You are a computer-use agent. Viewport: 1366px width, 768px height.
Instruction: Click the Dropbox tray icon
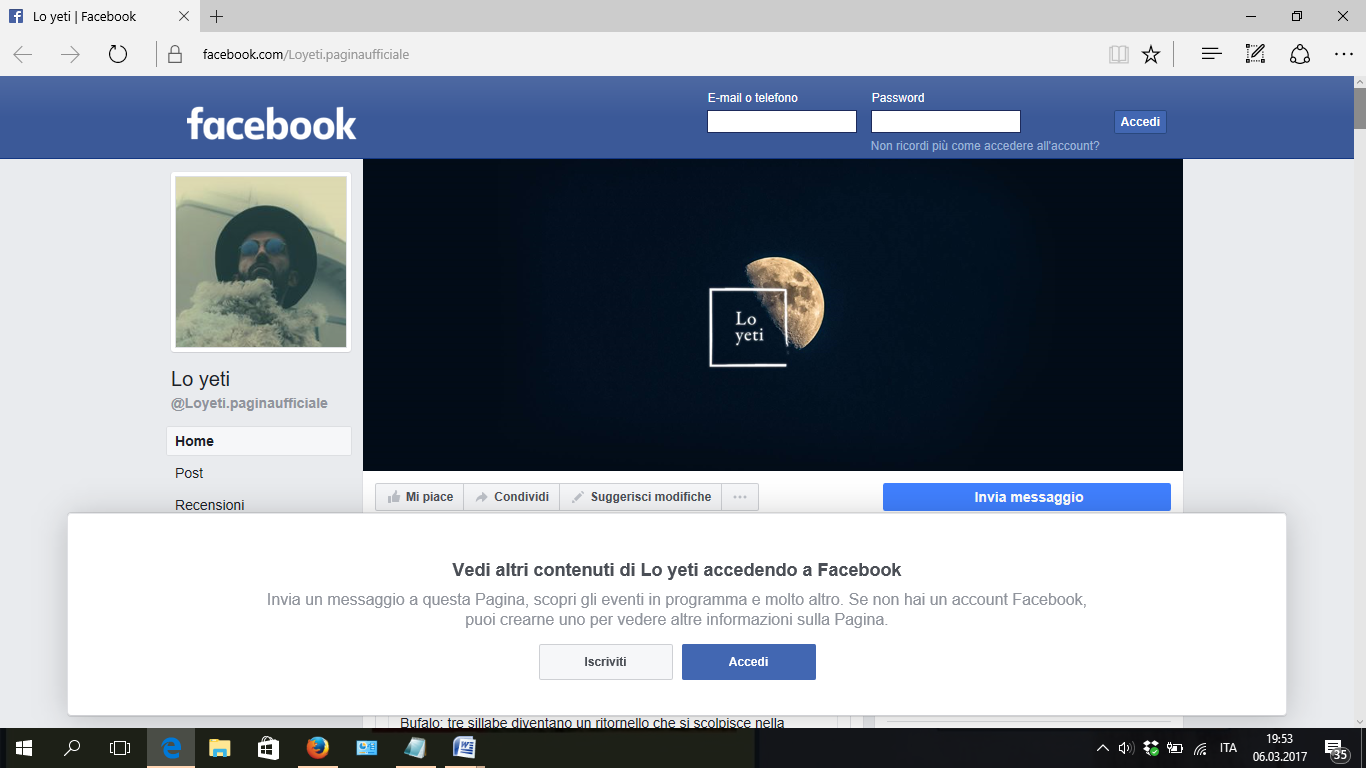click(1151, 748)
